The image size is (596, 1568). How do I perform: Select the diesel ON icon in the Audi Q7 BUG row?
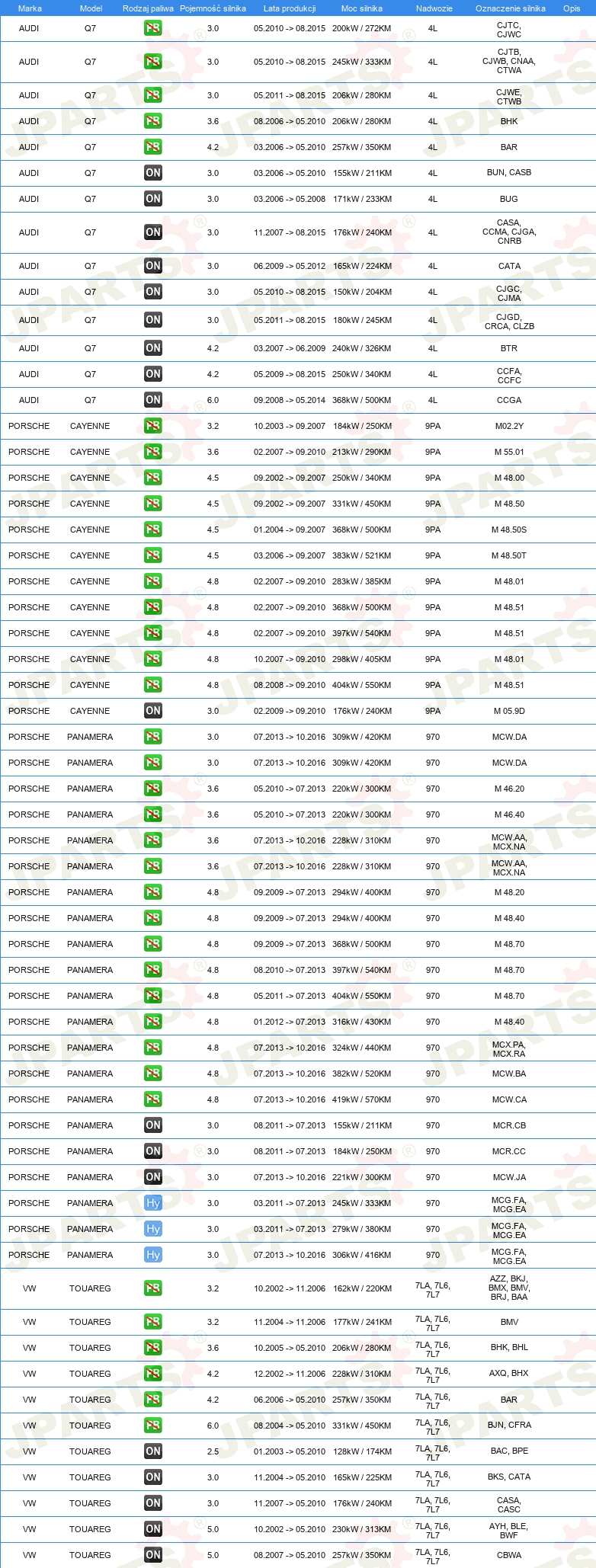tap(153, 200)
